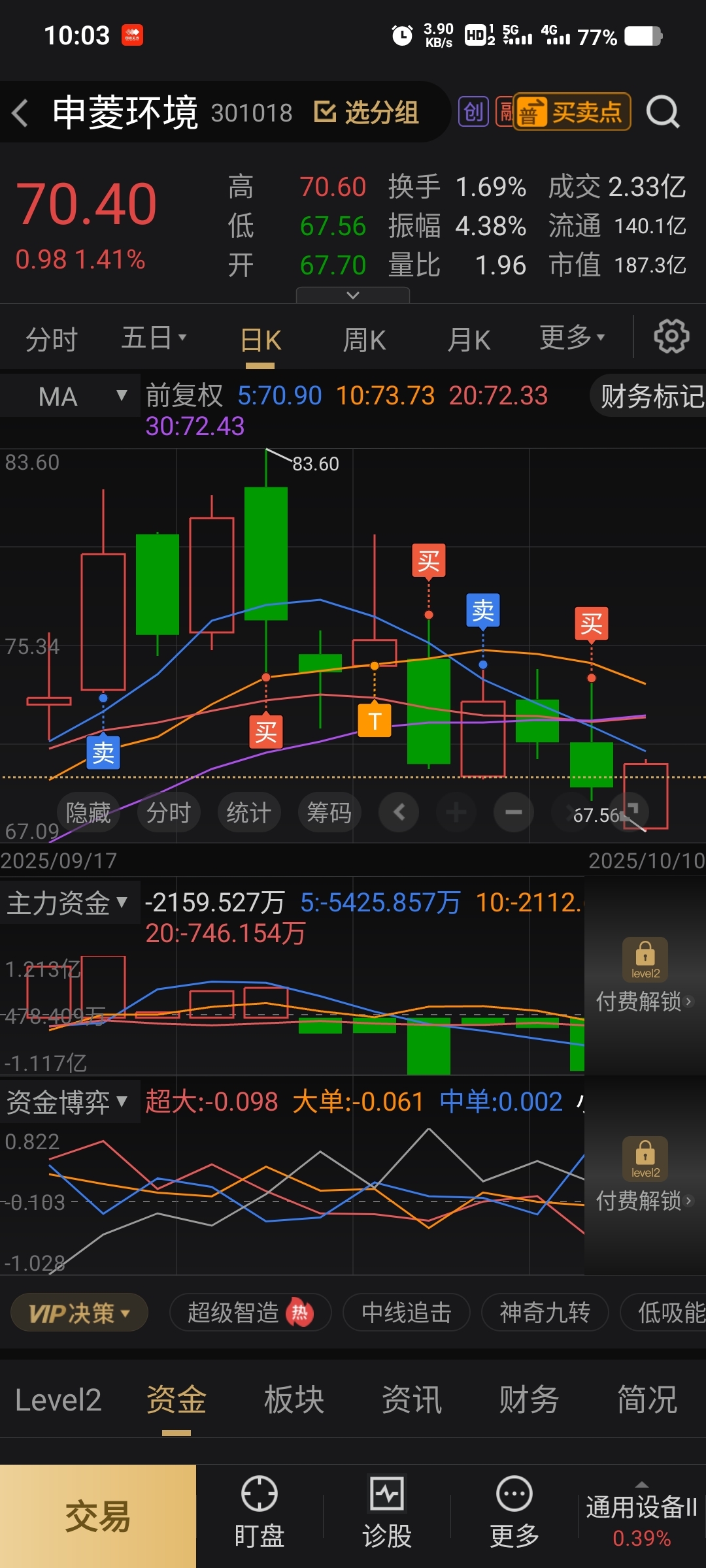Select the 日K tab
706x1568 pixels.
click(x=261, y=340)
